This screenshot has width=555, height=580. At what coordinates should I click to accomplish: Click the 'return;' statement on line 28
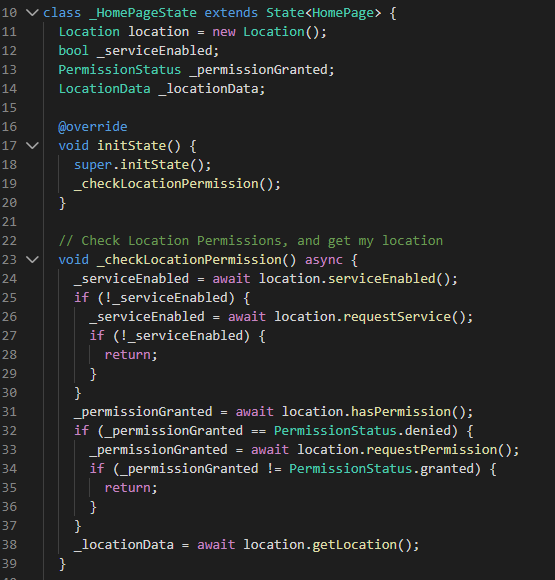131,355
